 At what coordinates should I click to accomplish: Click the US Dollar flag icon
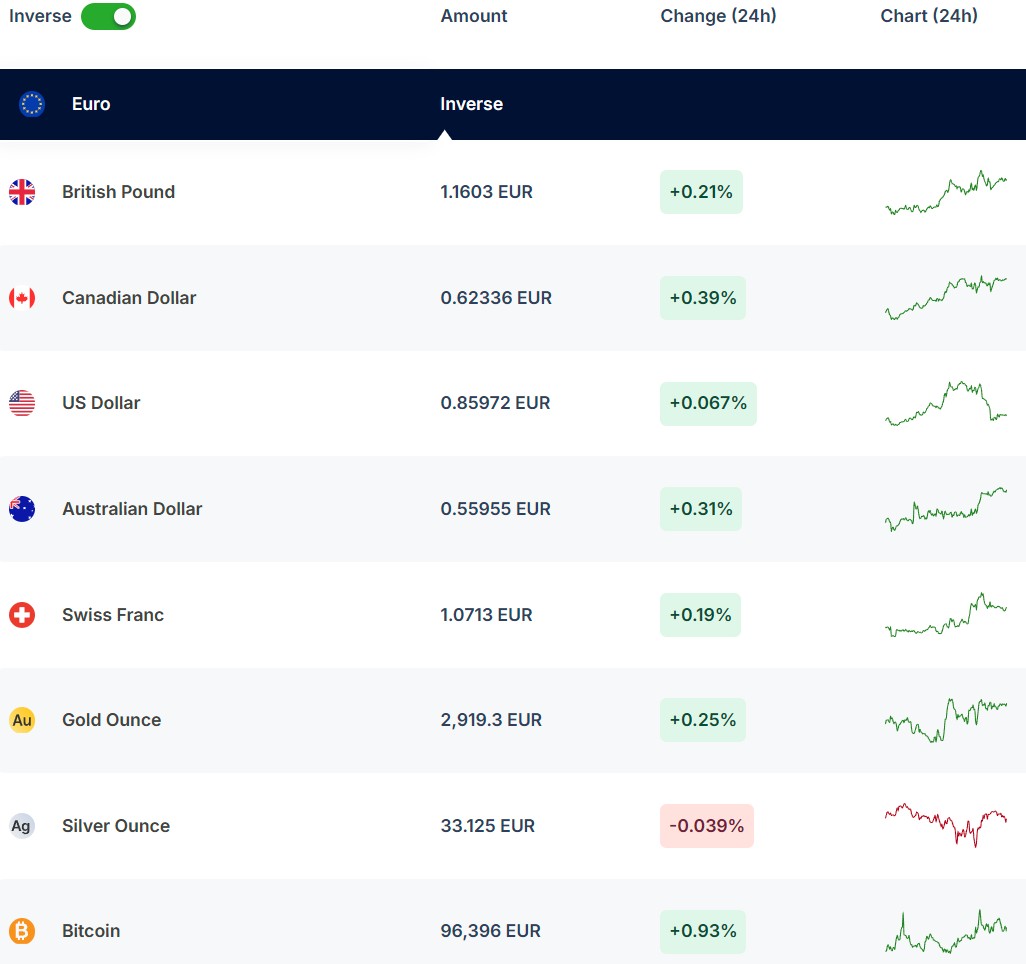pos(22,403)
